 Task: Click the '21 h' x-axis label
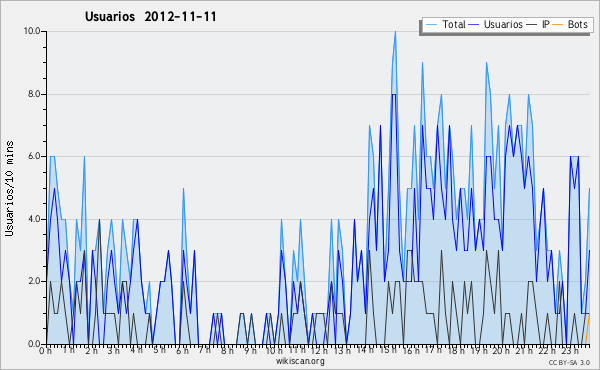point(524,351)
